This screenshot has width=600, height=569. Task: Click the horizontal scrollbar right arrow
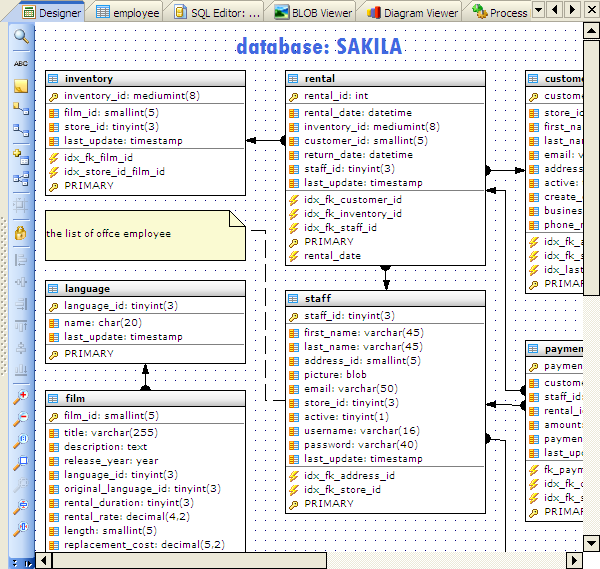click(x=574, y=561)
